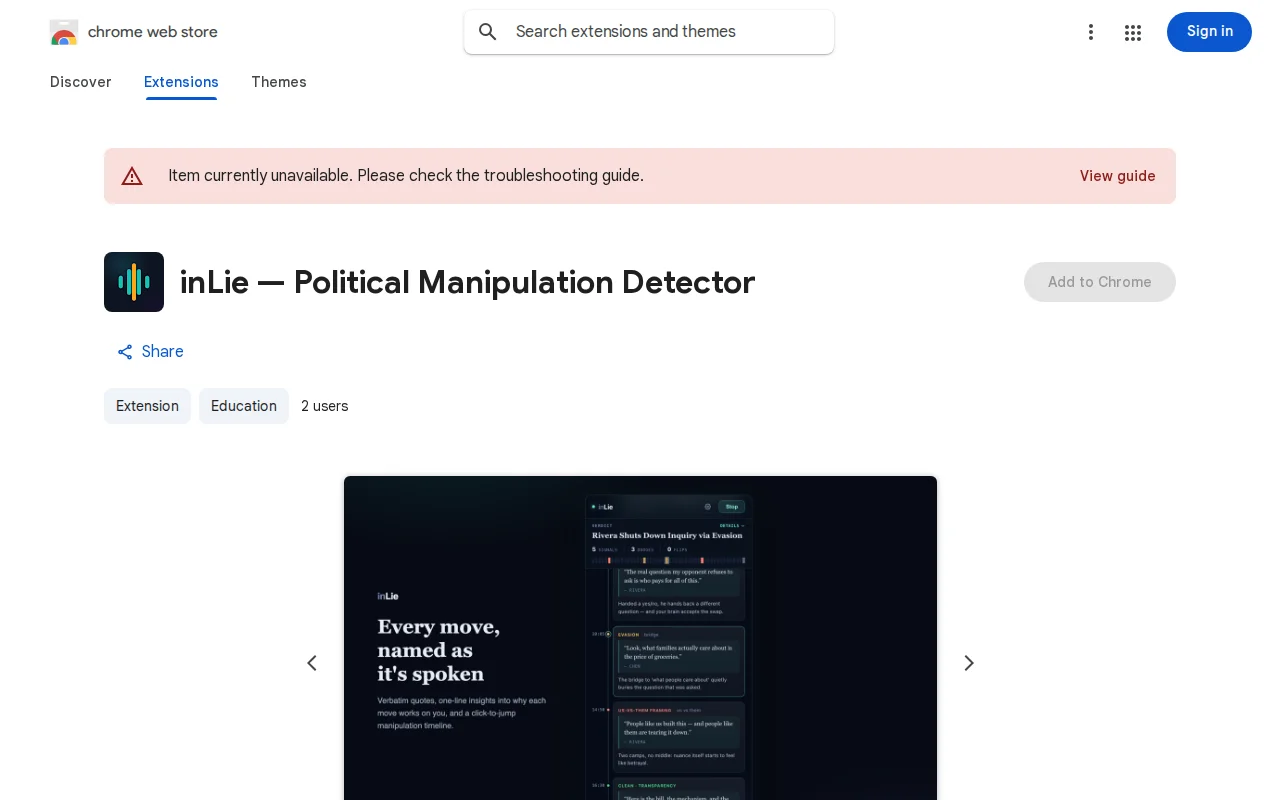Click the Item currently unavailable message text
The height and width of the screenshot is (800, 1280).
coord(406,176)
